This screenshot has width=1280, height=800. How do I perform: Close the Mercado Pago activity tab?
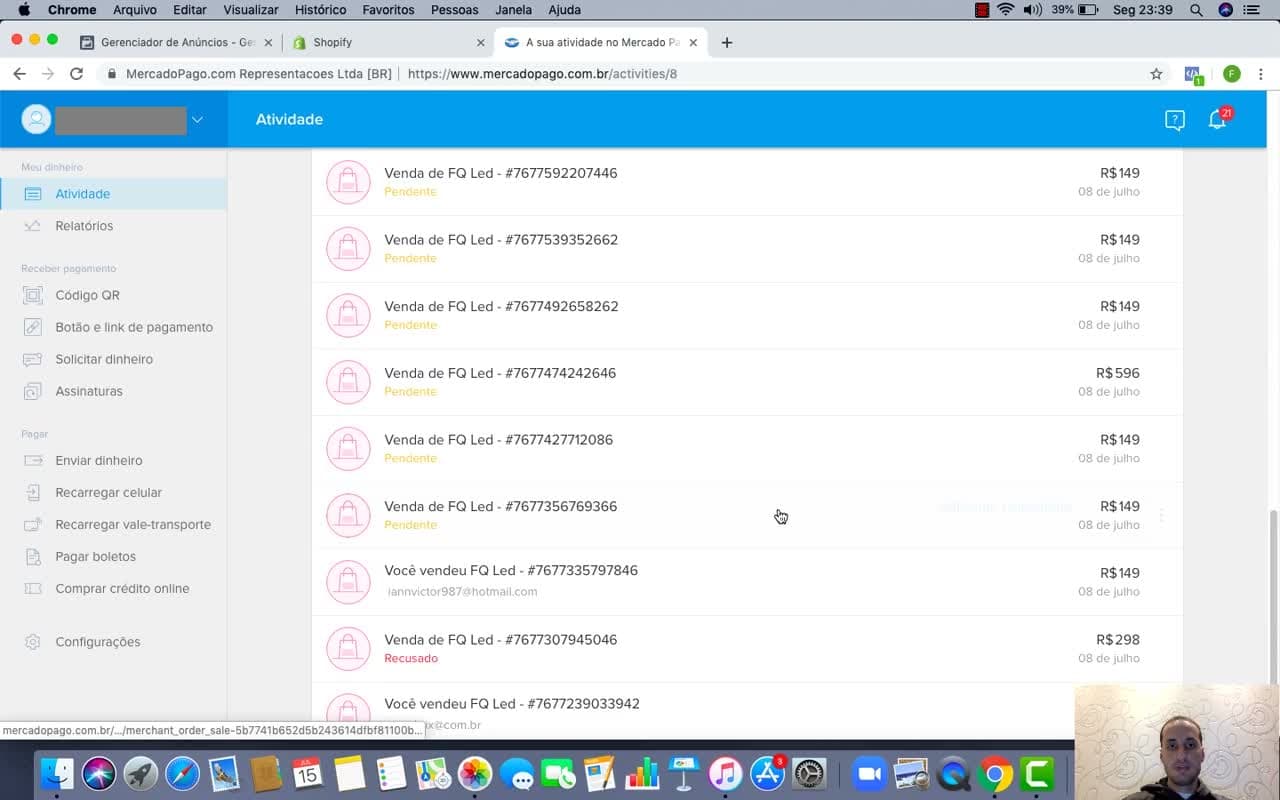point(693,43)
